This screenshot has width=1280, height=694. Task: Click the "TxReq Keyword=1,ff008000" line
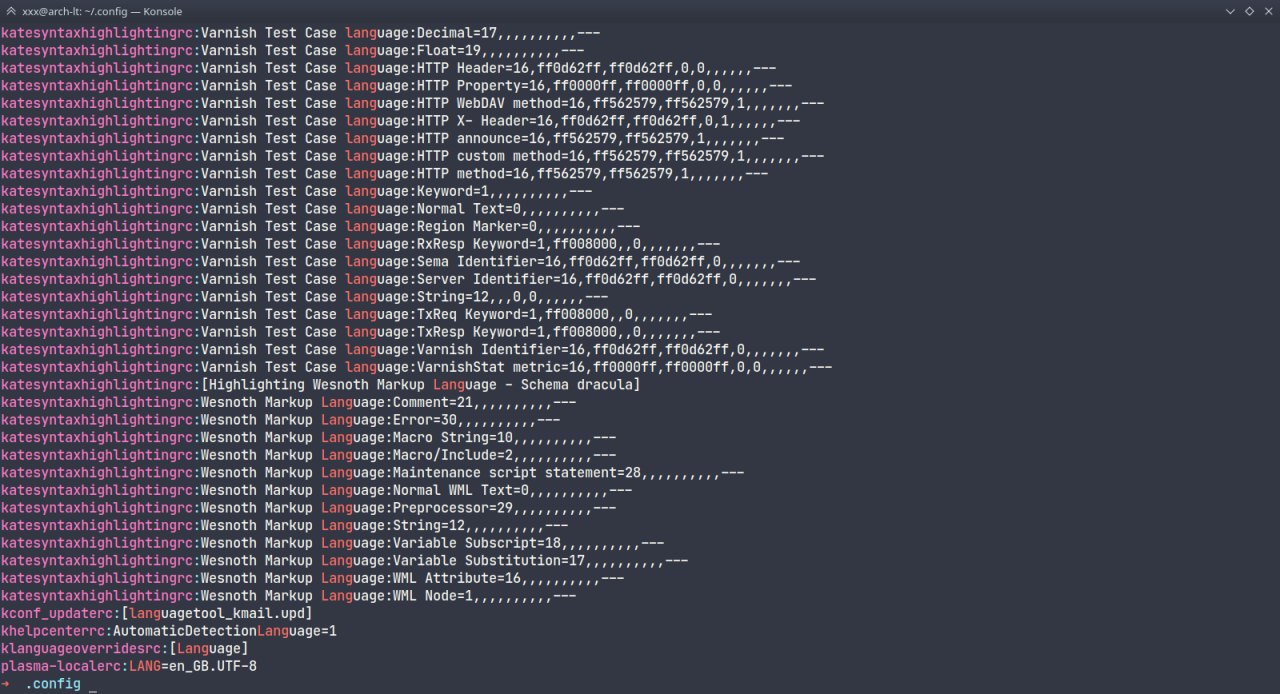[x=356, y=314]
